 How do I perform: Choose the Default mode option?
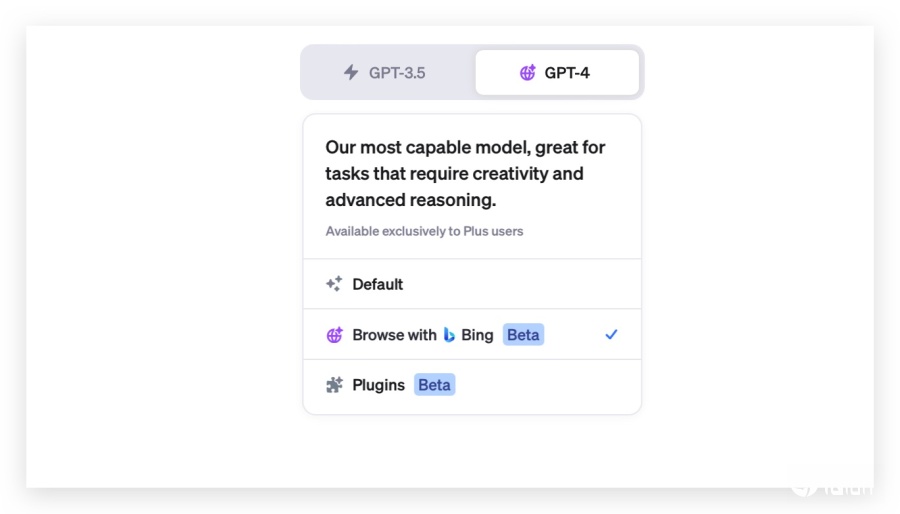pyautogui.click(x=472, y=284)
